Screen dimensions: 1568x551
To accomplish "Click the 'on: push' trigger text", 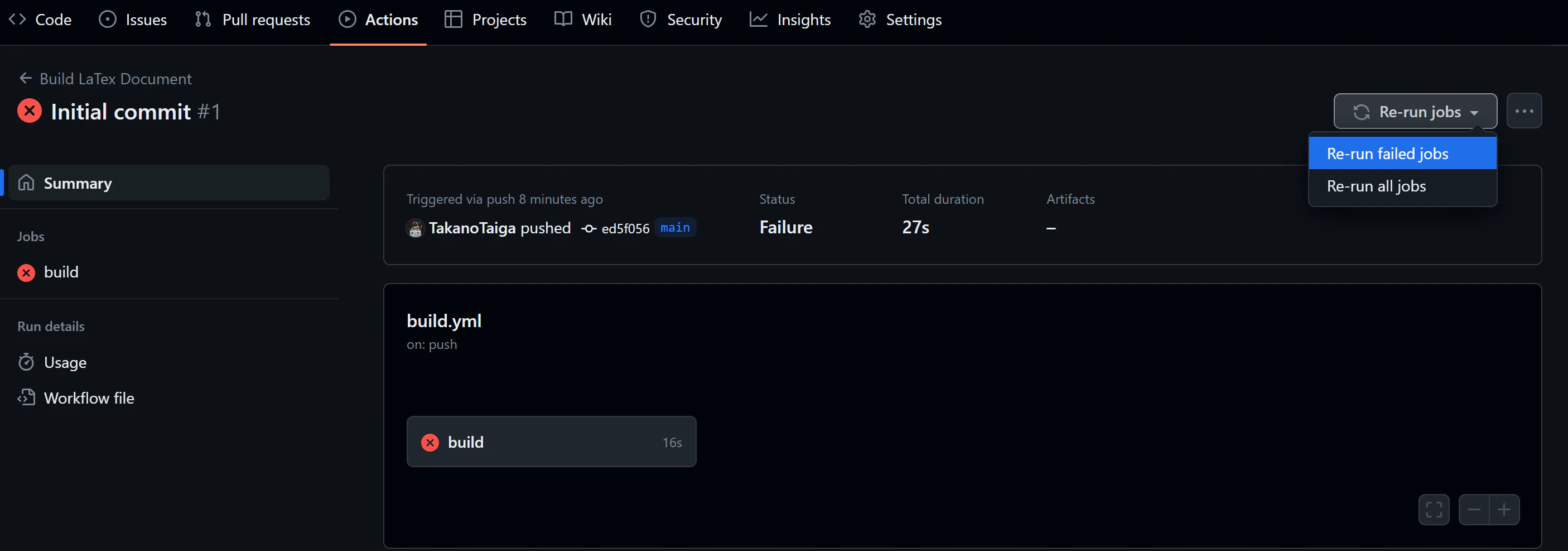I will pyautogui.click(x=432, y=344).
